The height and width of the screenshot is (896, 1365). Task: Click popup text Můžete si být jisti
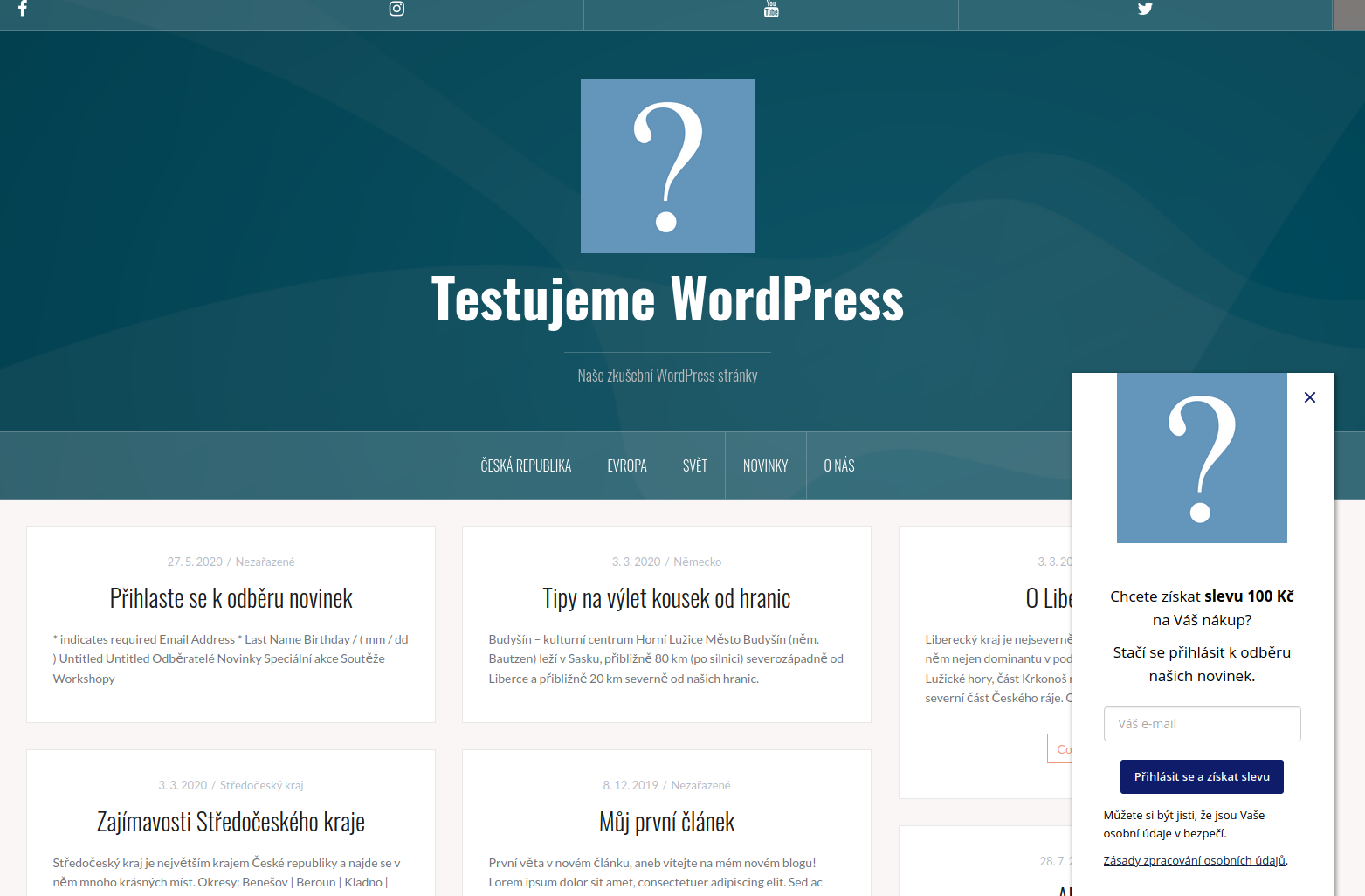point(1184,824)
